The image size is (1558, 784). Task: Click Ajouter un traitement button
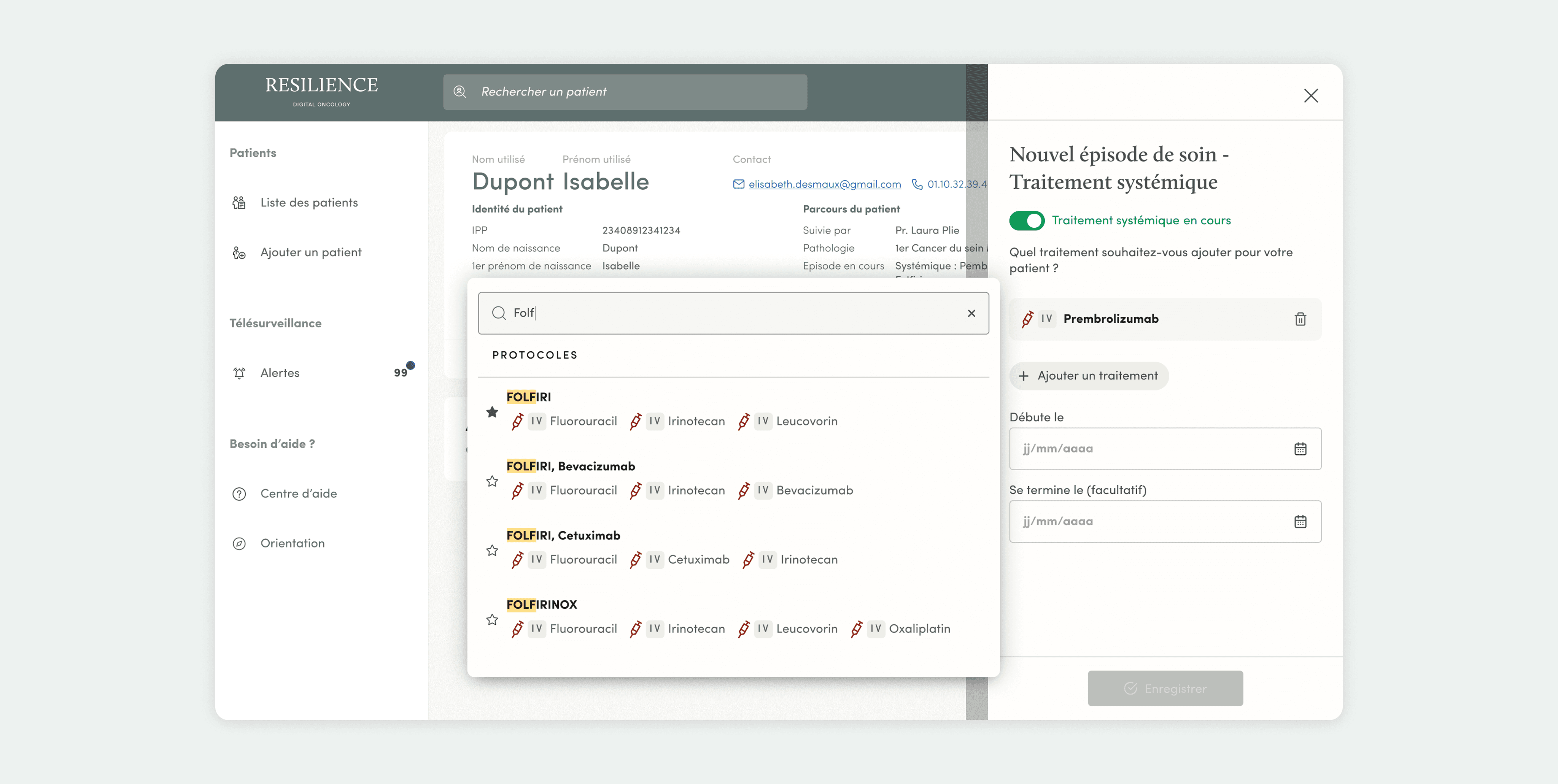[1089, 376]
